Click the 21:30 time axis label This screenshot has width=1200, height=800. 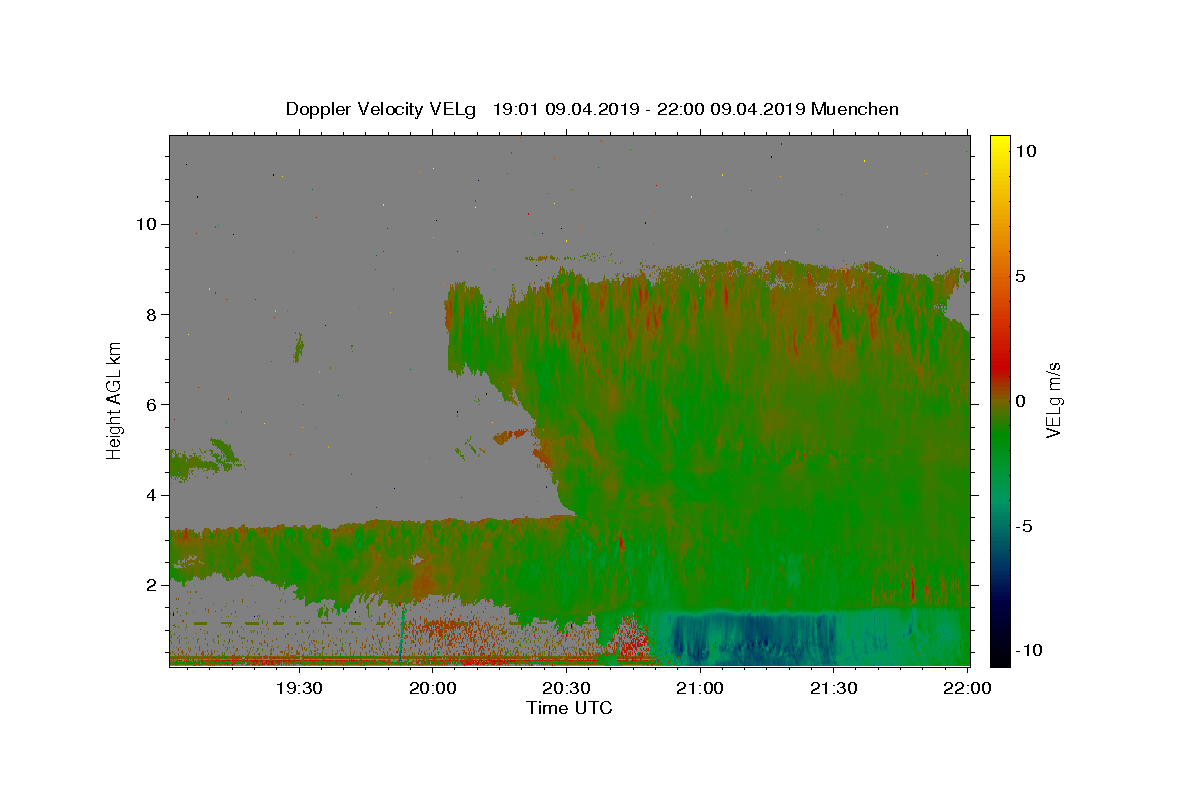(833, 688)
